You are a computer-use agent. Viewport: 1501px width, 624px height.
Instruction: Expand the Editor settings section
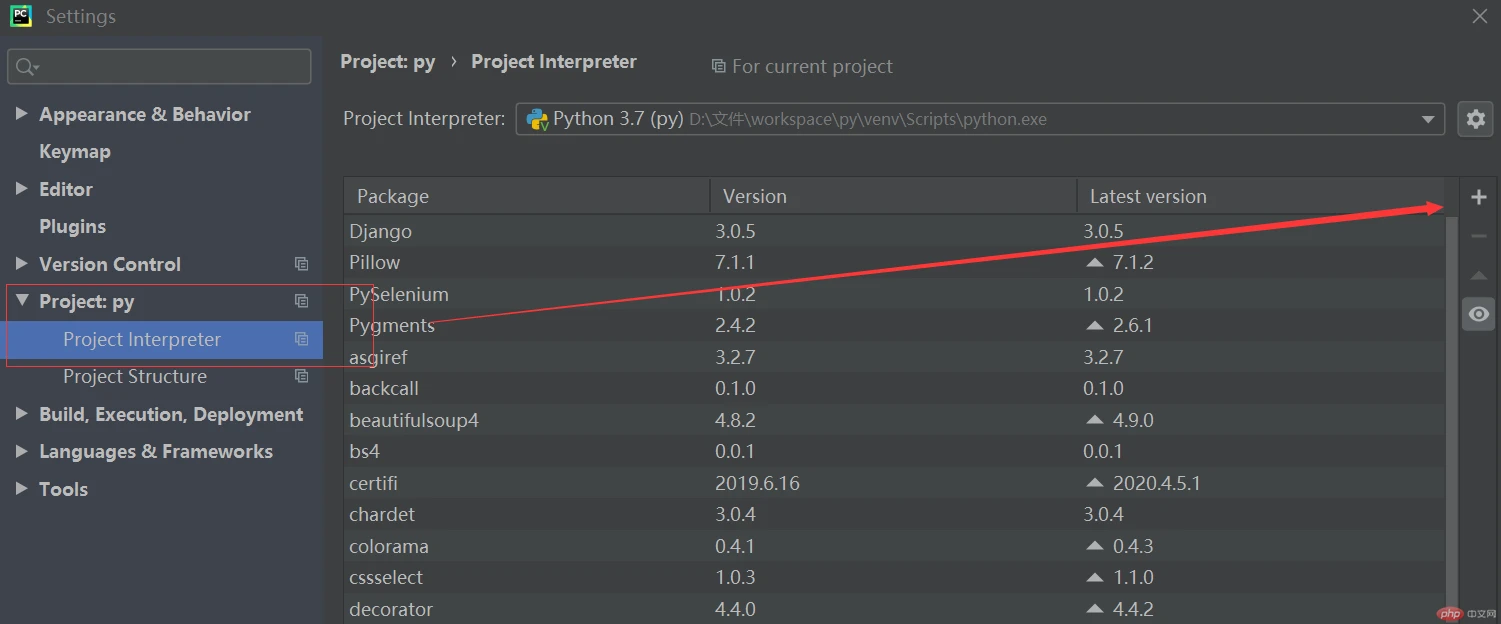point(21,189)
